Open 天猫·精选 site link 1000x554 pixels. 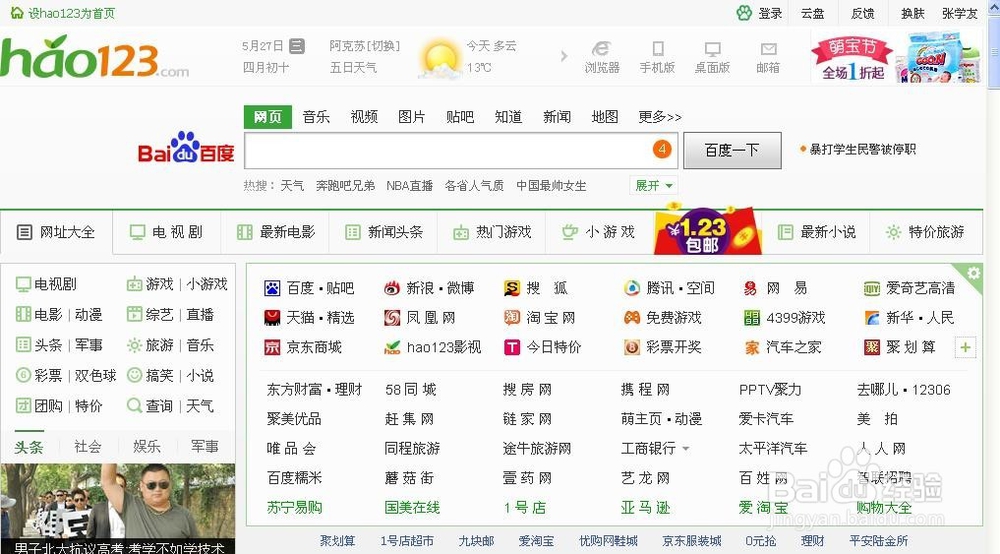click(309, 317)
